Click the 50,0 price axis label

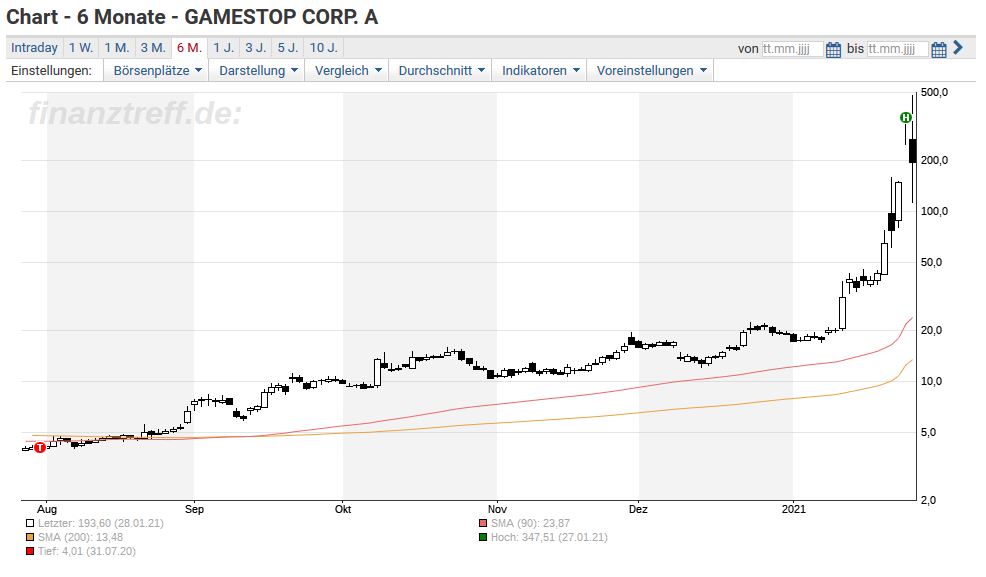click(x=931, y=262)
